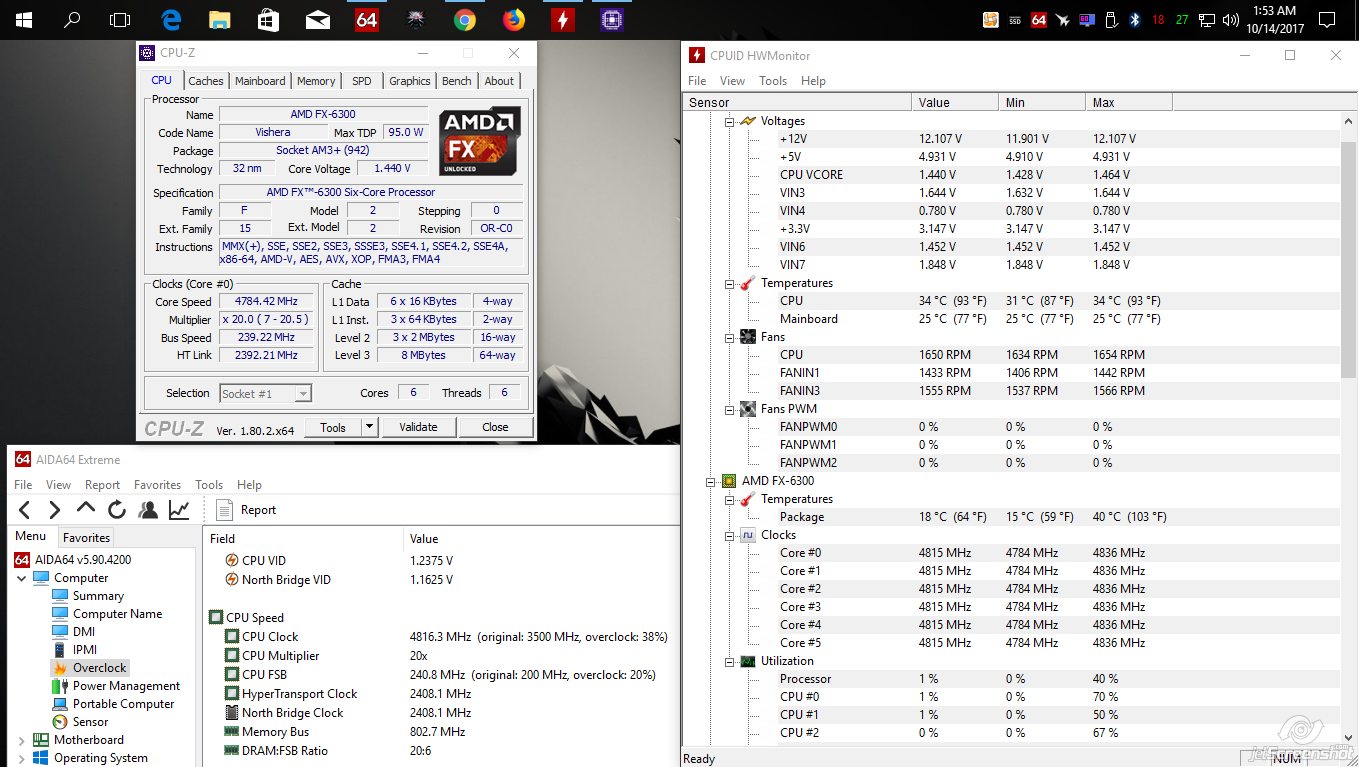Open the AIDA64 Report wizard

tap(246, 510)
